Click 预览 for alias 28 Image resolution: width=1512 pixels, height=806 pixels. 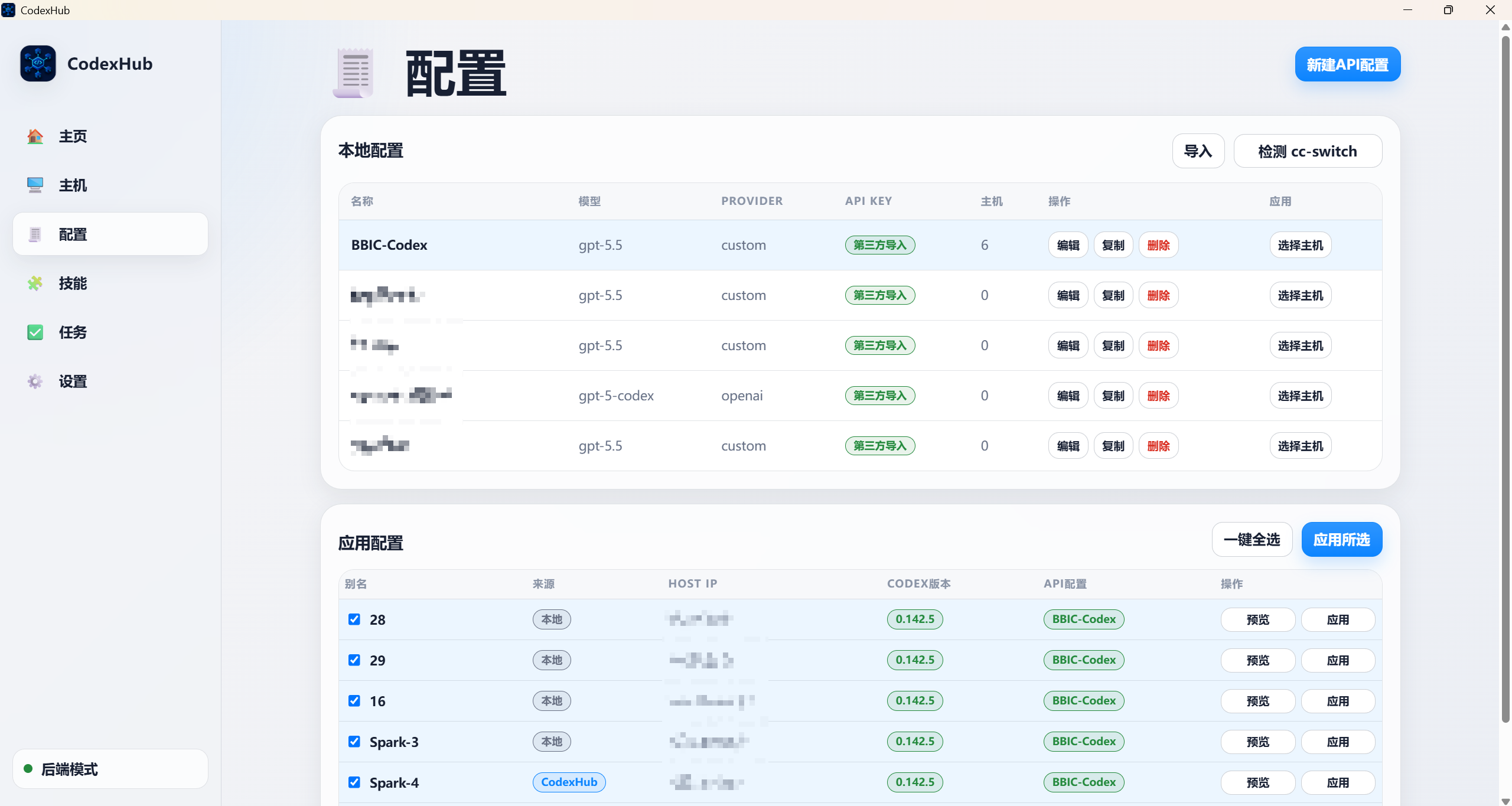[1258, 619]
